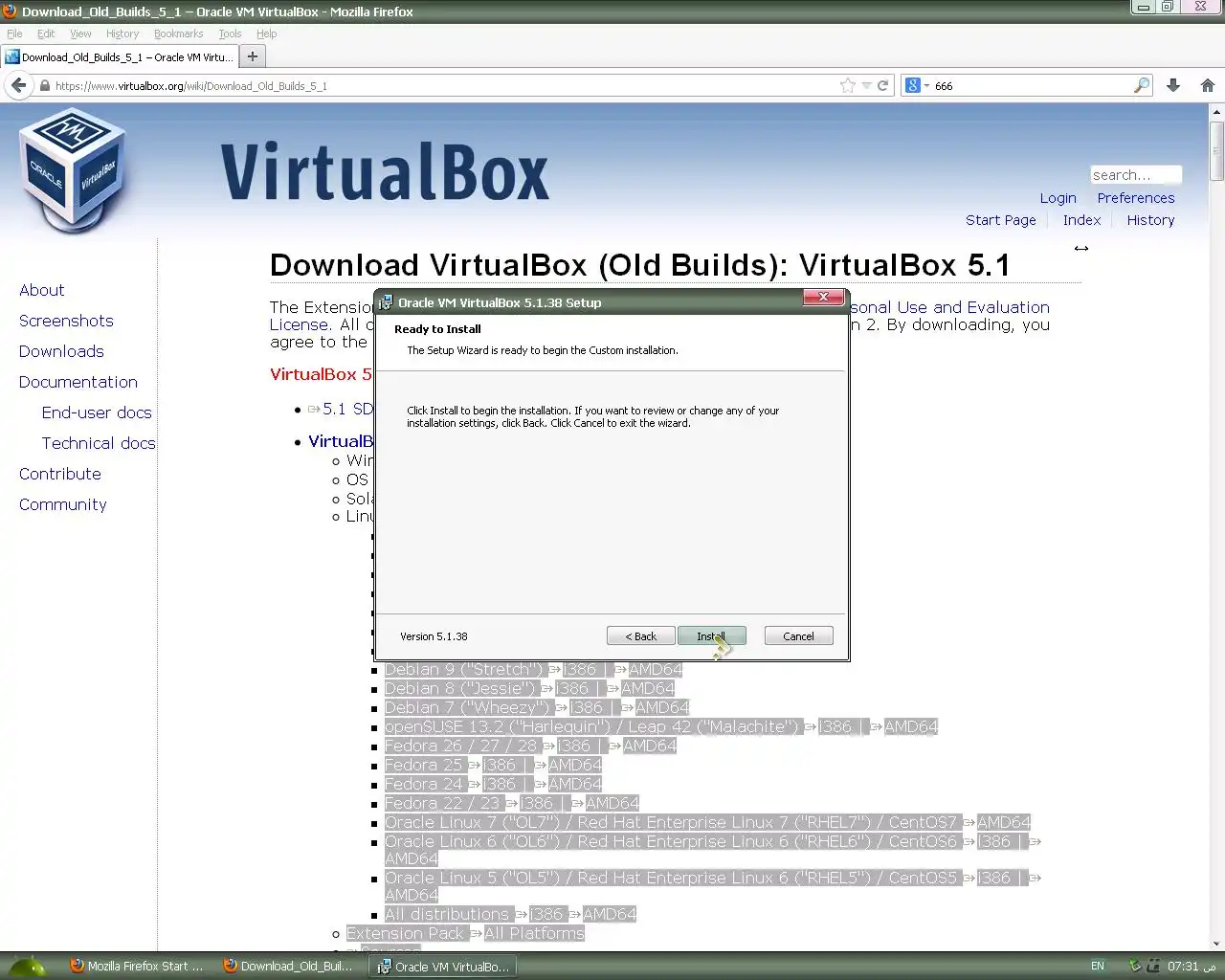Click the Debian 7 Wheezy AMD64 link

[662, 707]
